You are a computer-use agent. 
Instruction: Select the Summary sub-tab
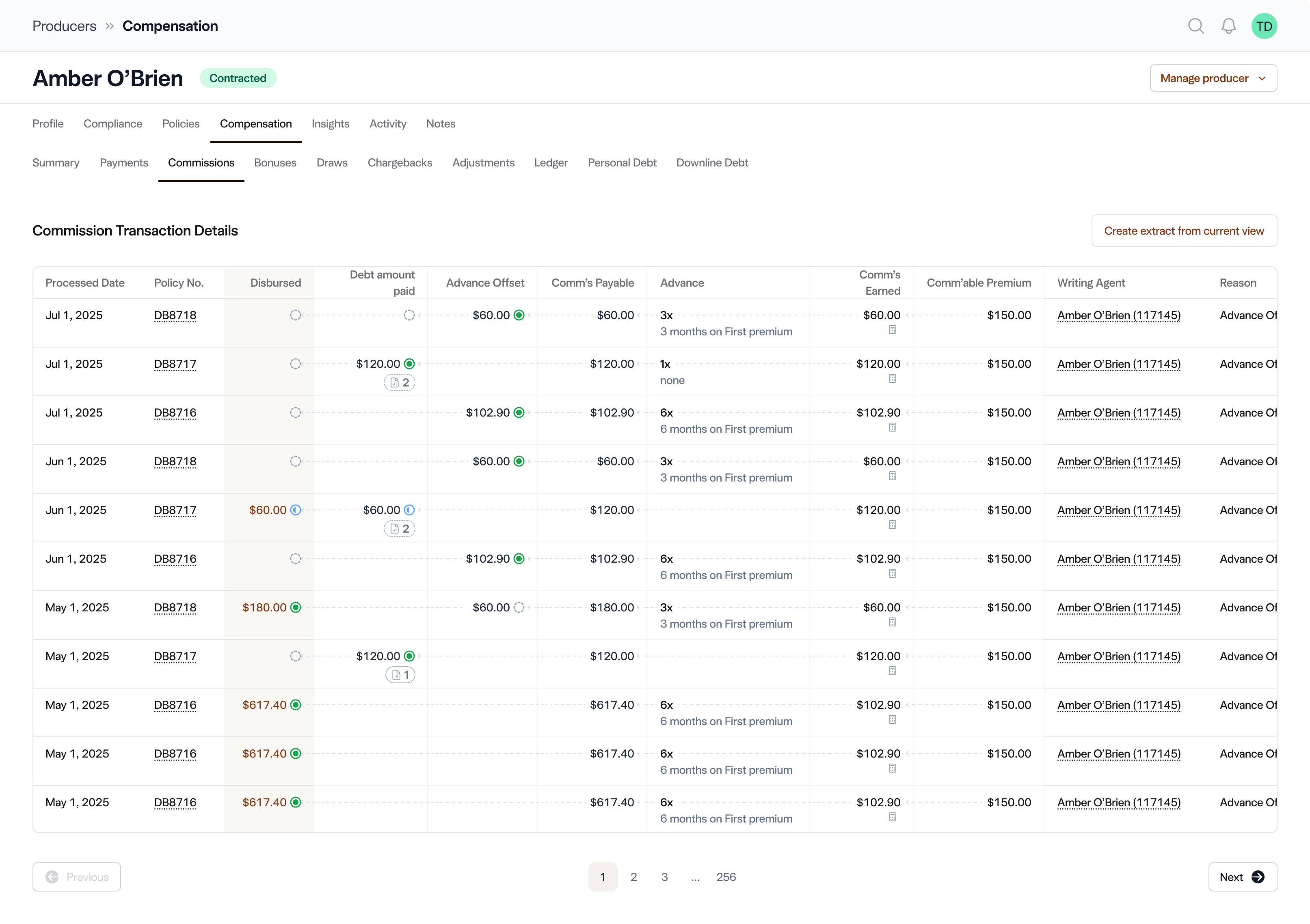pos(56,163)
